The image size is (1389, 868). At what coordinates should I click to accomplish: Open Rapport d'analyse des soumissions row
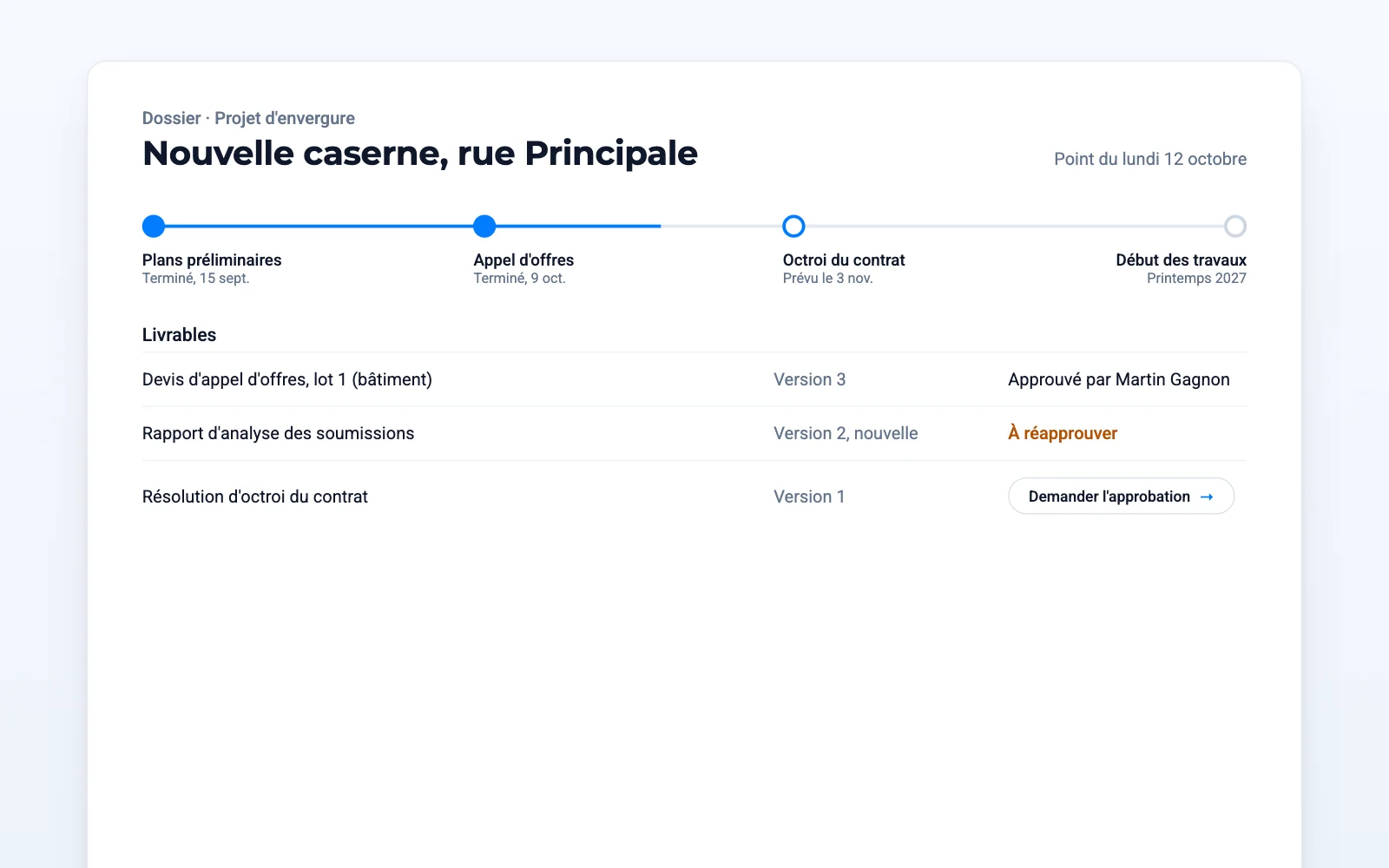[x=694, y=433]
